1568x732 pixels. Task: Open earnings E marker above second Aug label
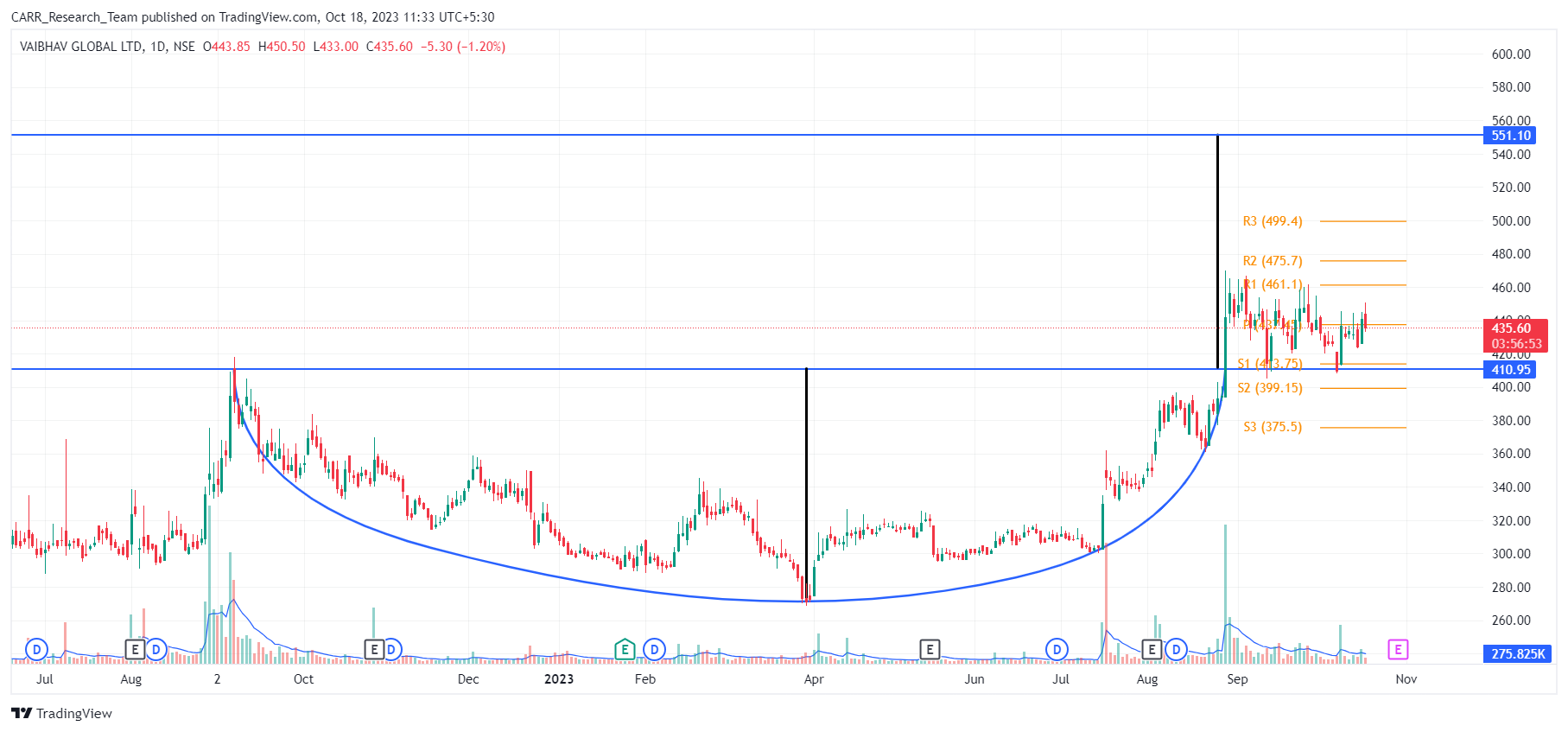(1152, 649)
